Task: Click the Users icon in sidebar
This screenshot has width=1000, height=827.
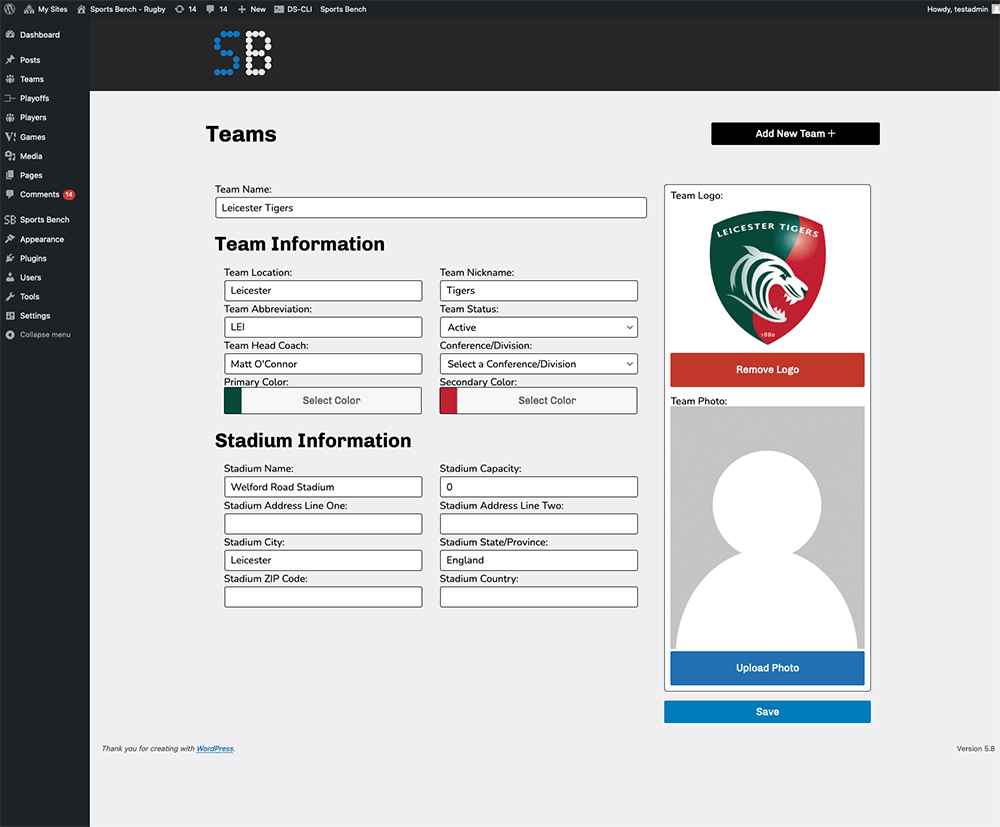Action: point(10,277)
